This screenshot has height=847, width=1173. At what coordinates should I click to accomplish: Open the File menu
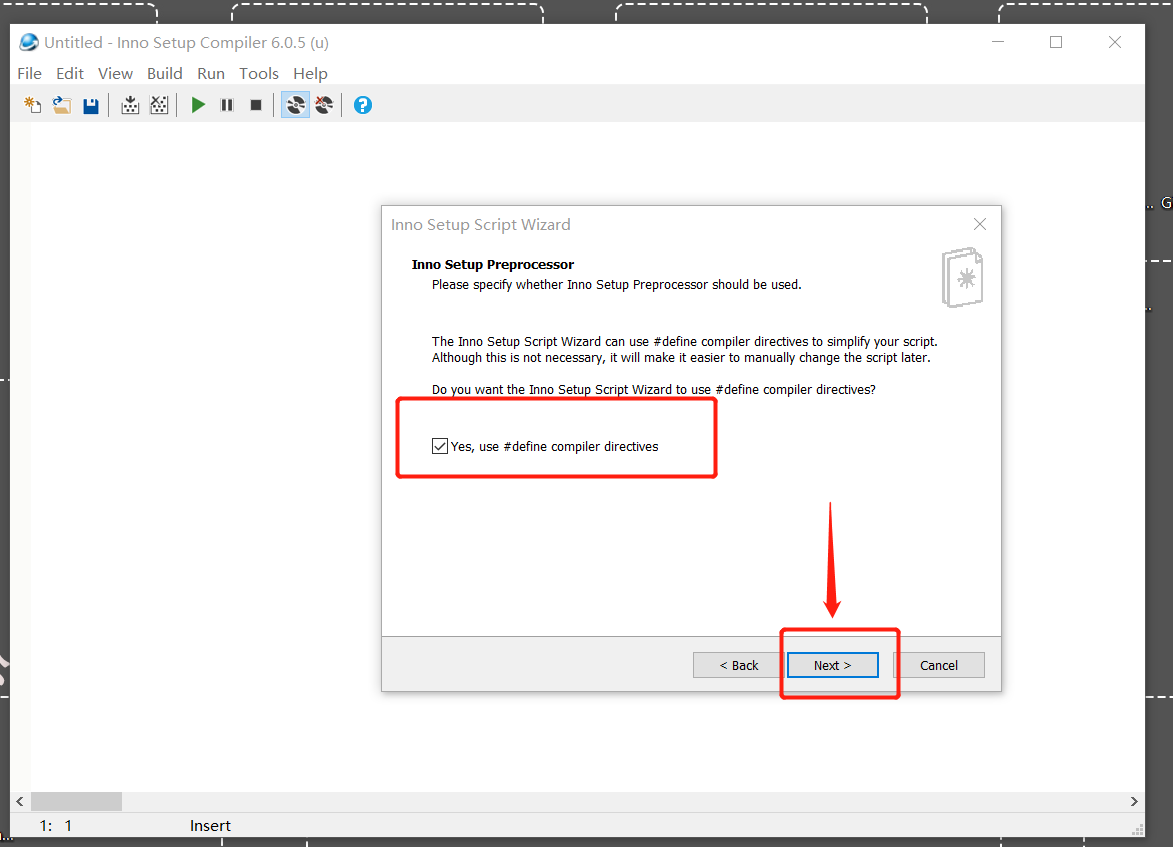pos(29,73)
